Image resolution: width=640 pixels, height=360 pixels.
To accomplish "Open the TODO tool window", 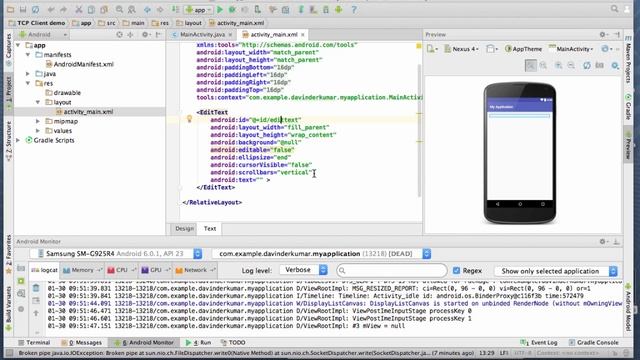I will coord(233,342).
